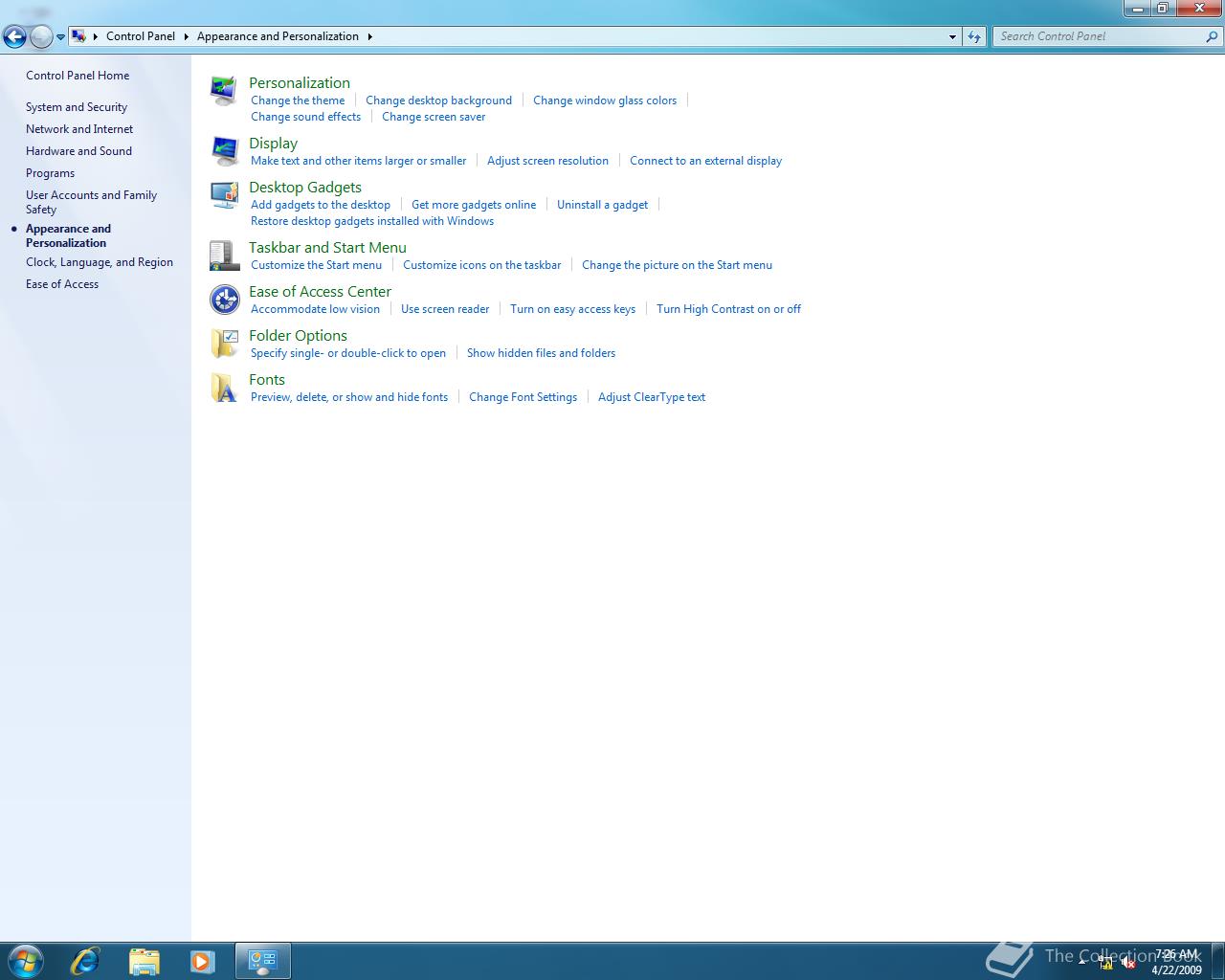The image size is (1225, 980).
Task: Click Change the theme
Action: click(298, 100)
